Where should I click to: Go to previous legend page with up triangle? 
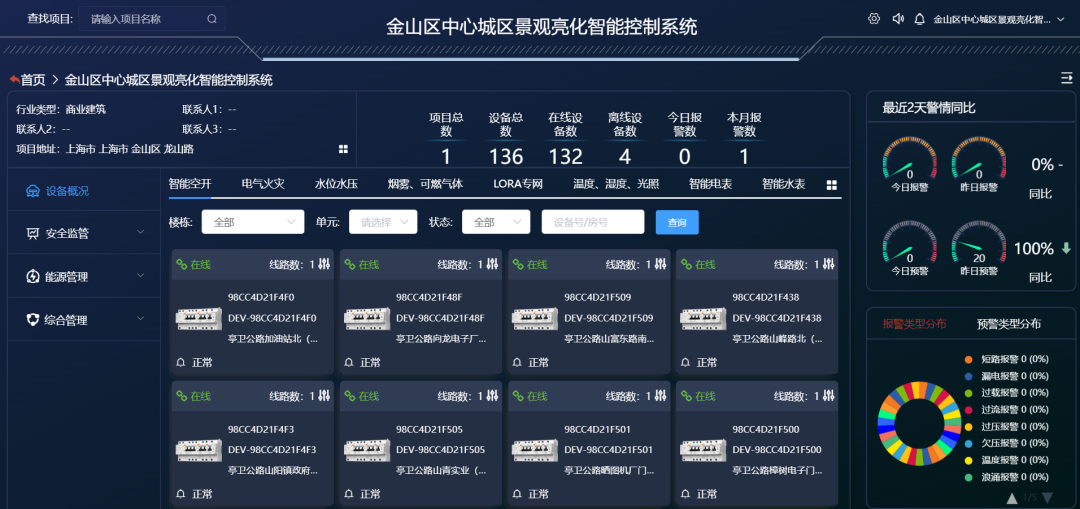point(1012,498)
